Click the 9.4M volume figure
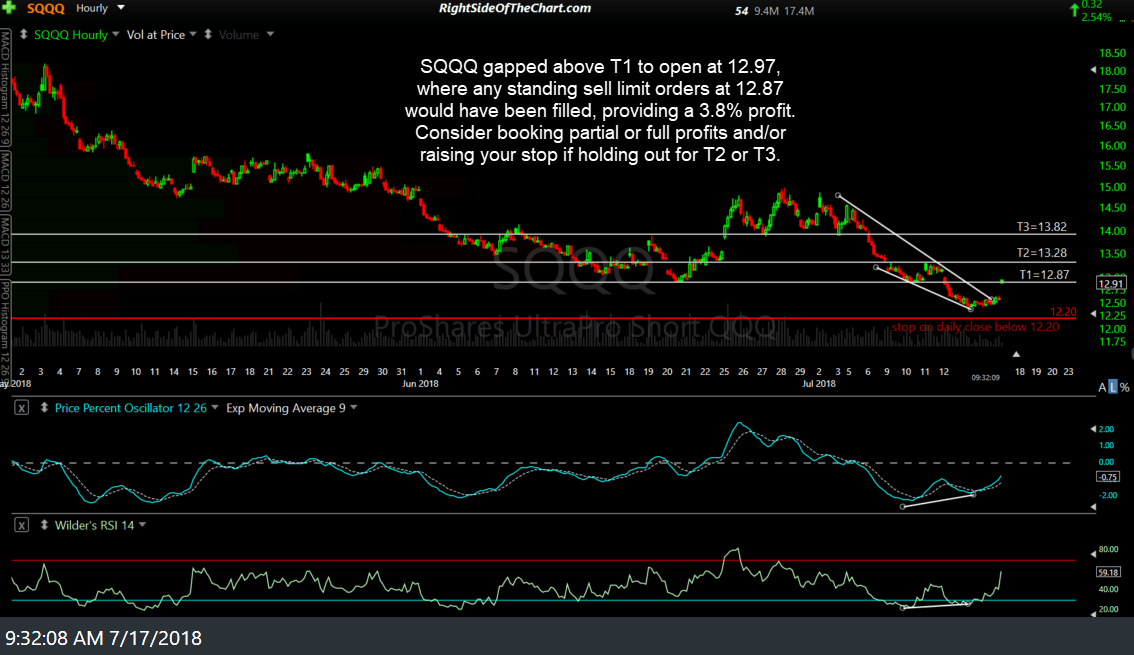The image size is (1134, 655). coord(764,11)
